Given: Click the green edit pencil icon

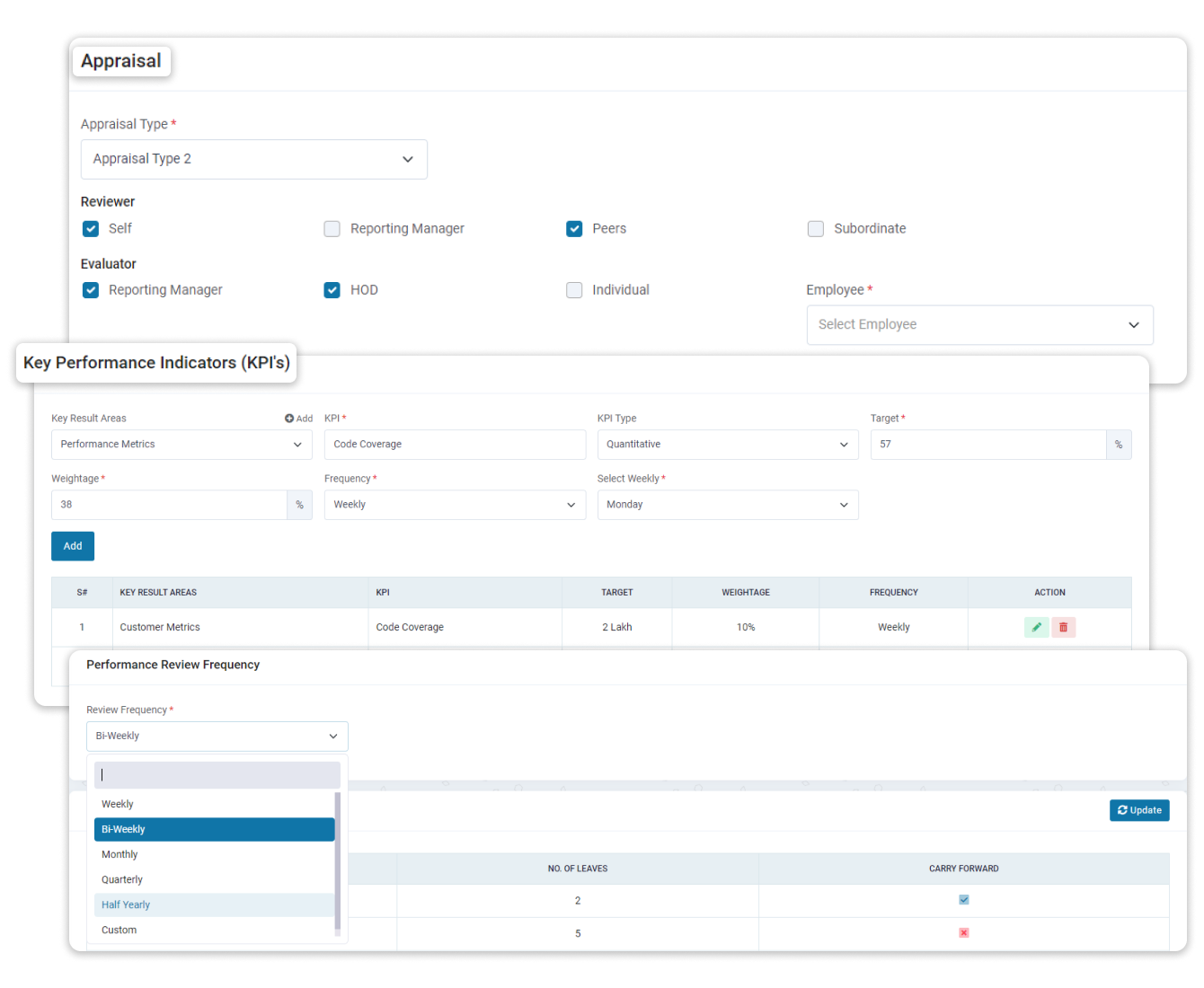Looking at the screenshot, I should [x=1036, y=627].
